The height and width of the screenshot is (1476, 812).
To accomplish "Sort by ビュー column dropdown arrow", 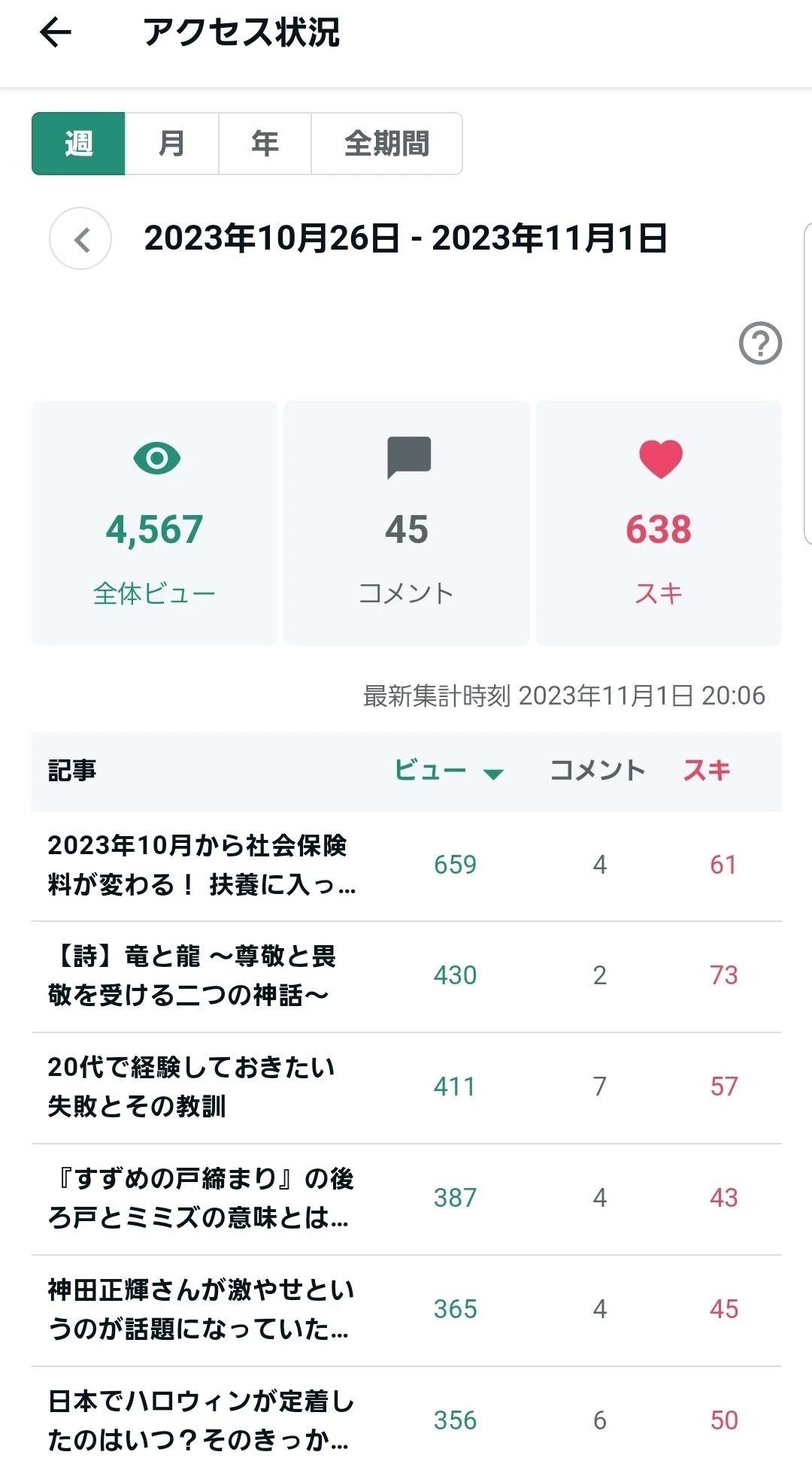I will (x=492, y=774).
